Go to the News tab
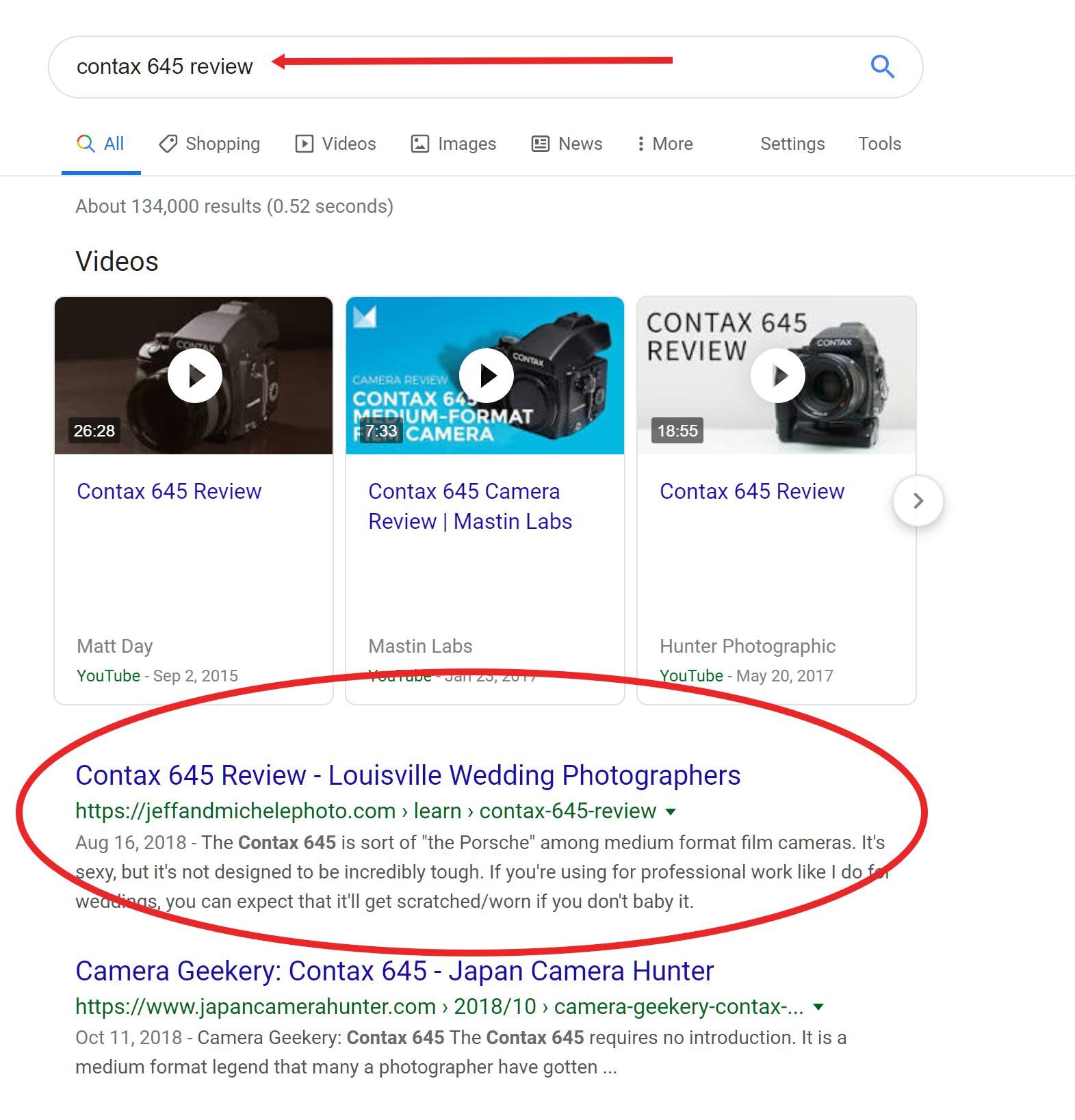This screenshot has height=1120, width=1075. pos(567,144)
